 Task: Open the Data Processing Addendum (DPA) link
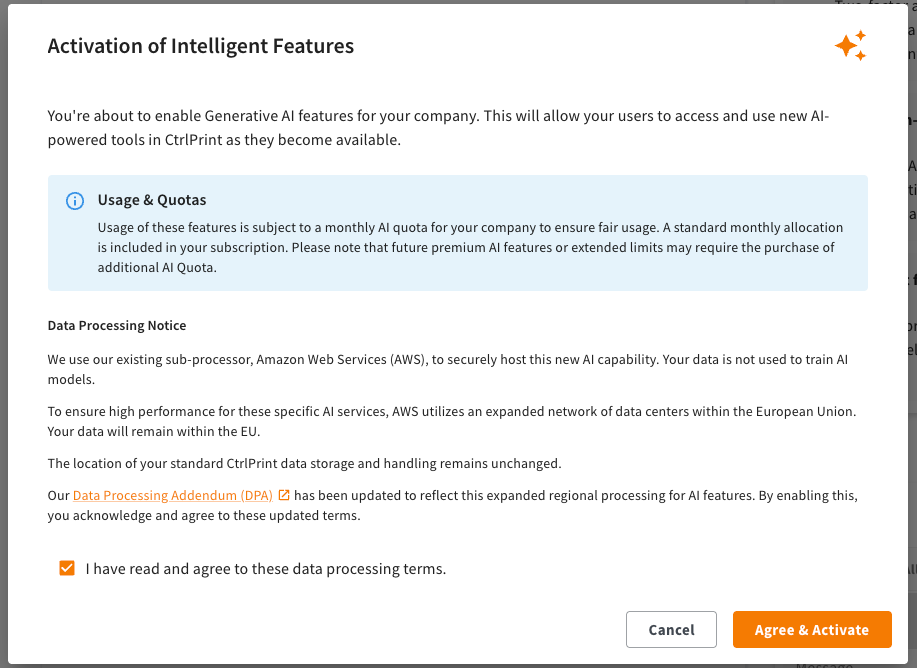[x=172, y=495]
